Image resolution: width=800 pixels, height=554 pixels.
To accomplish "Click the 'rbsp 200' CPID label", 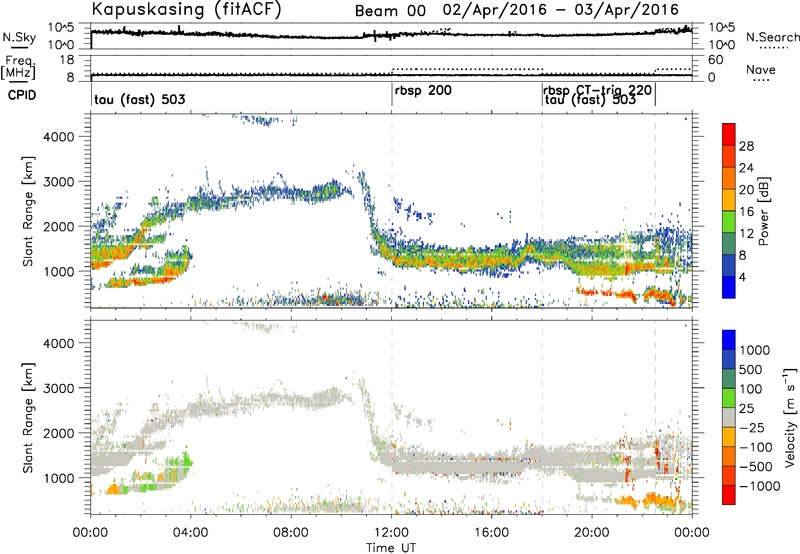I will point(423,91).
